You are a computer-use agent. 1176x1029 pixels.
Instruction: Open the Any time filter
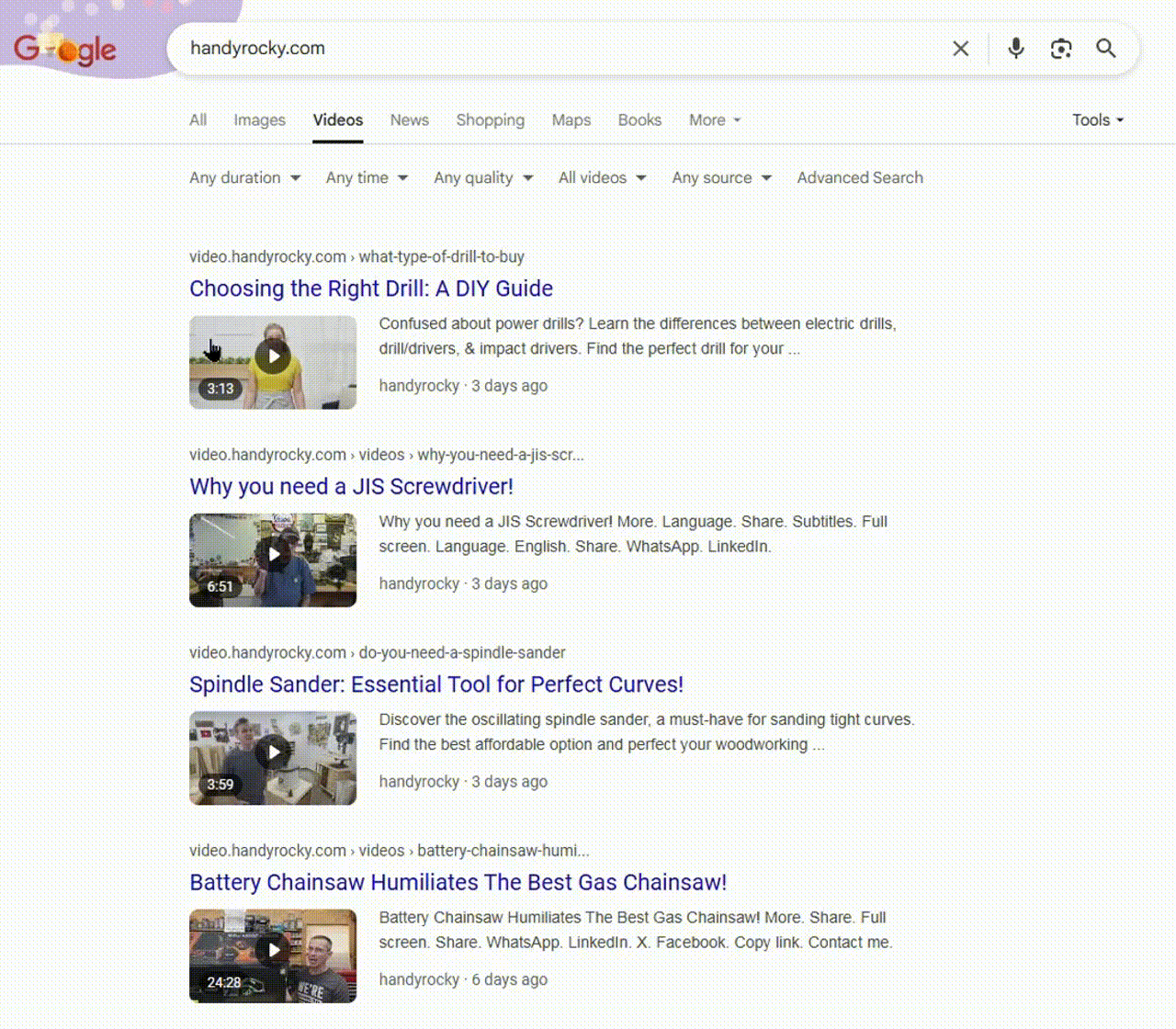367,178
